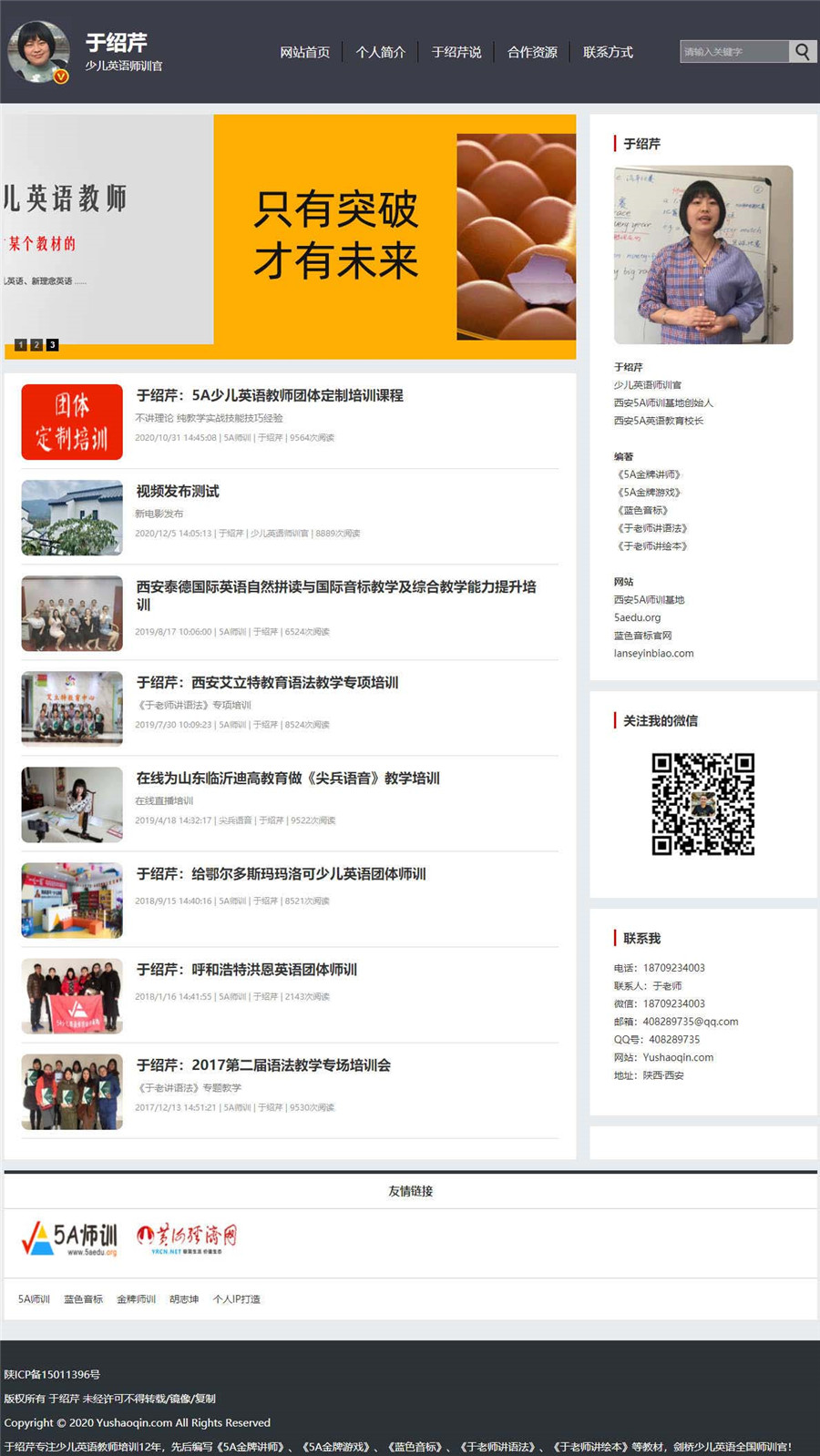
Task: Open the 5aedu.org website link
Action: [637, 617]
